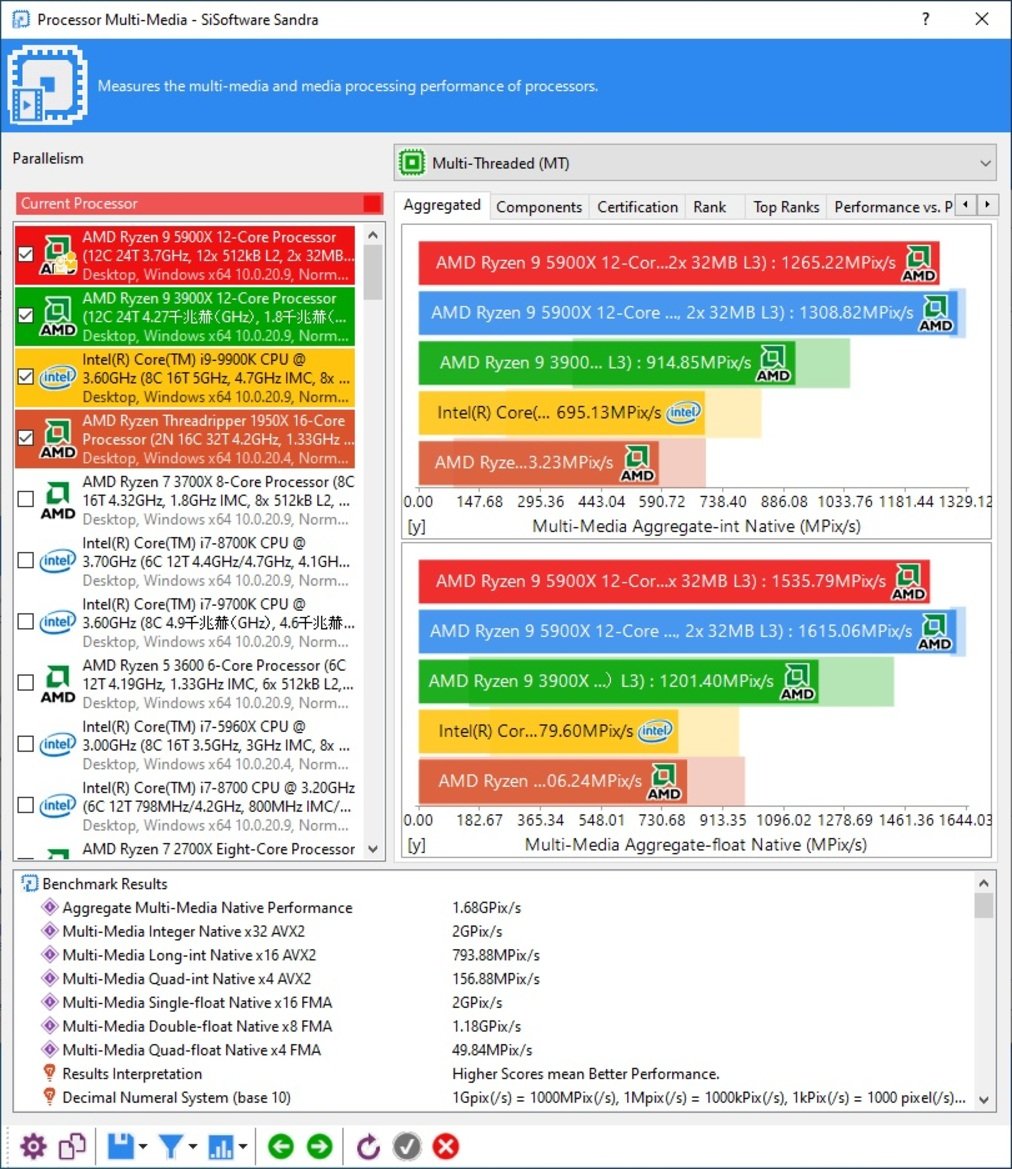Check the Intel Core i7-8700K checkbox
Screen dimensions: 1012x1169
click(x=26, y=560)
